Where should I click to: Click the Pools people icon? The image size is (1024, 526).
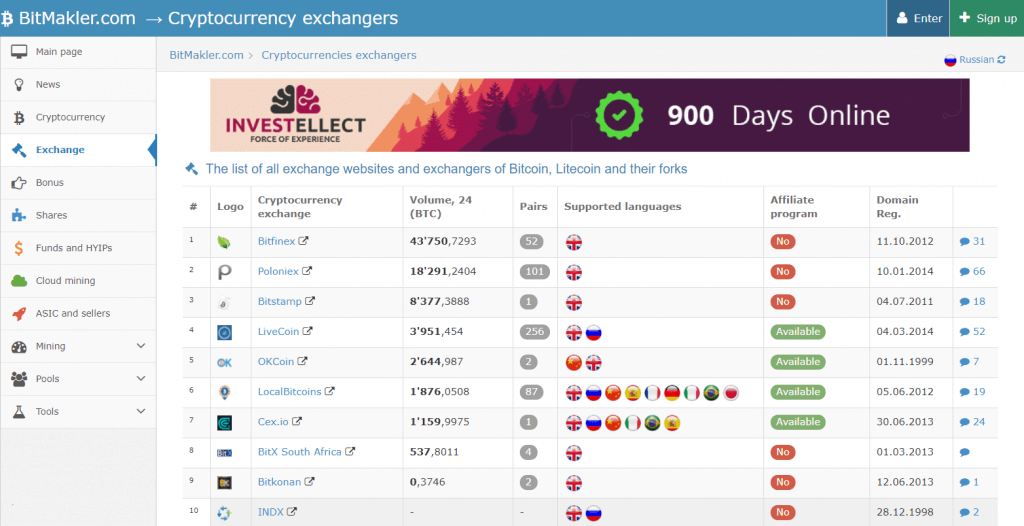(19, 379)
